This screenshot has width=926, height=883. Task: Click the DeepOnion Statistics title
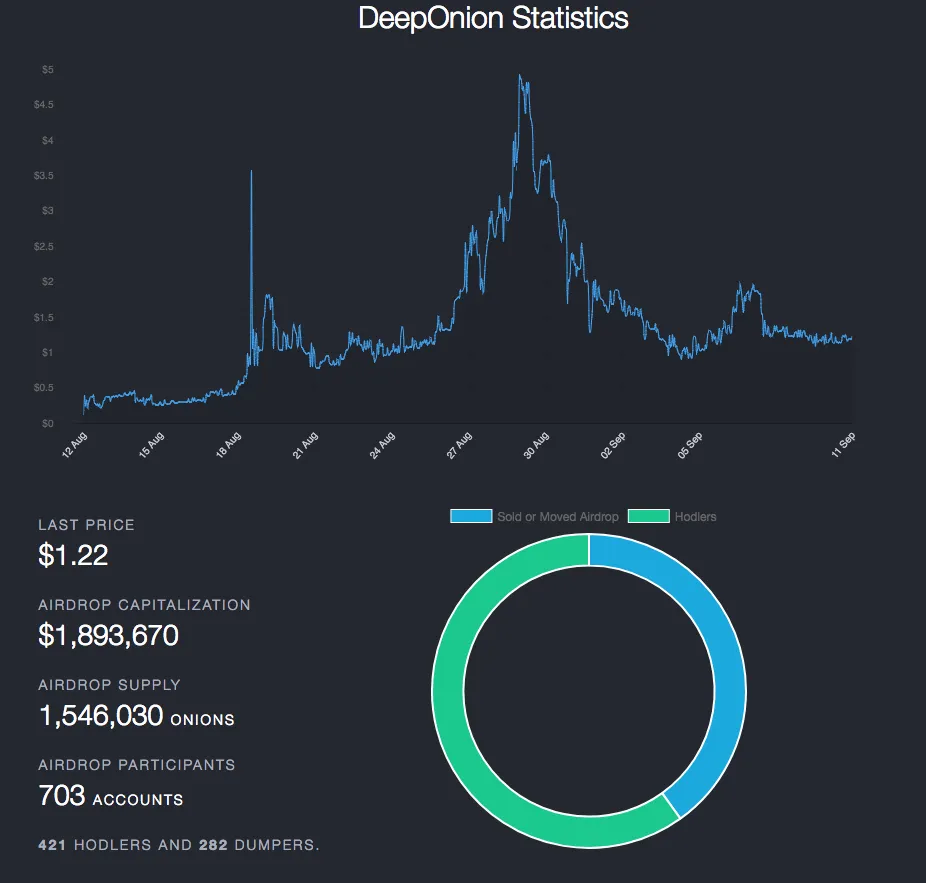pyautogui.click(x=493, y=18)
